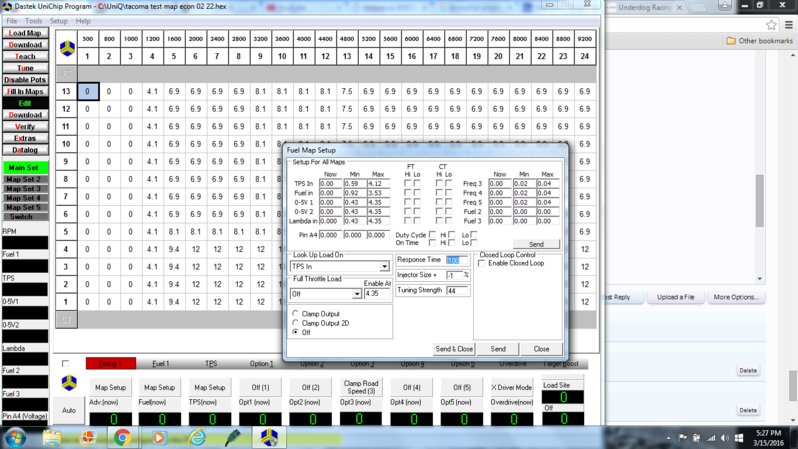Screen dimensions: 798x449
Task: Open the Help menu
Action: pyautogui.click(x=83, y=21)
